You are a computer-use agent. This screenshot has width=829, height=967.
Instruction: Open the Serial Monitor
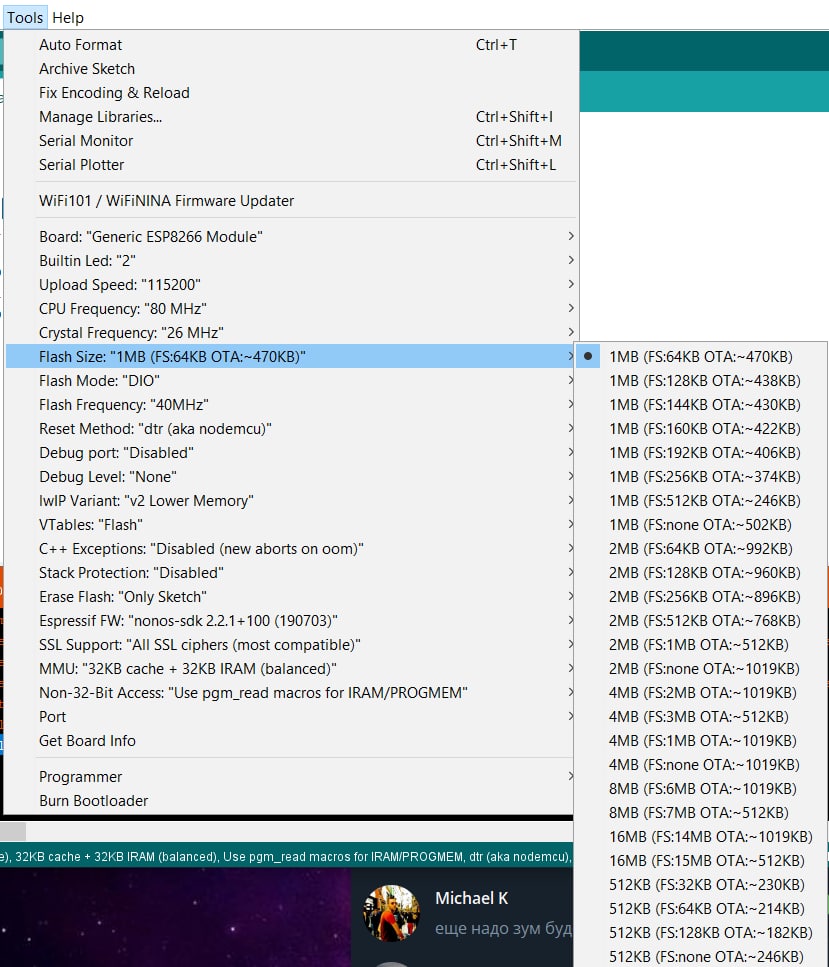point(290,141)
